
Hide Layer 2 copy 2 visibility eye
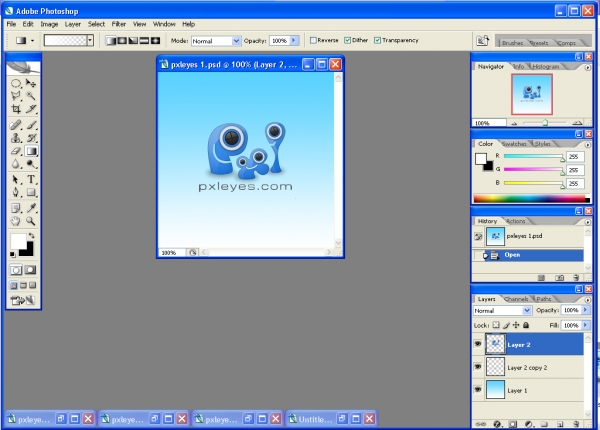(478, 366)
